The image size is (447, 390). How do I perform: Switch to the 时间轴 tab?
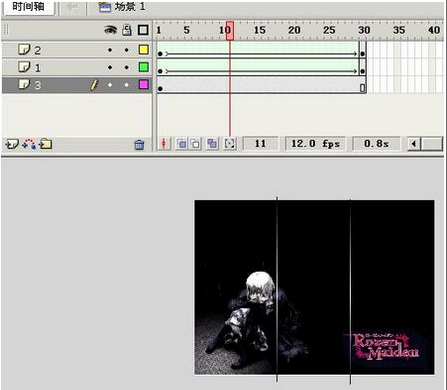tap(28, 7)
